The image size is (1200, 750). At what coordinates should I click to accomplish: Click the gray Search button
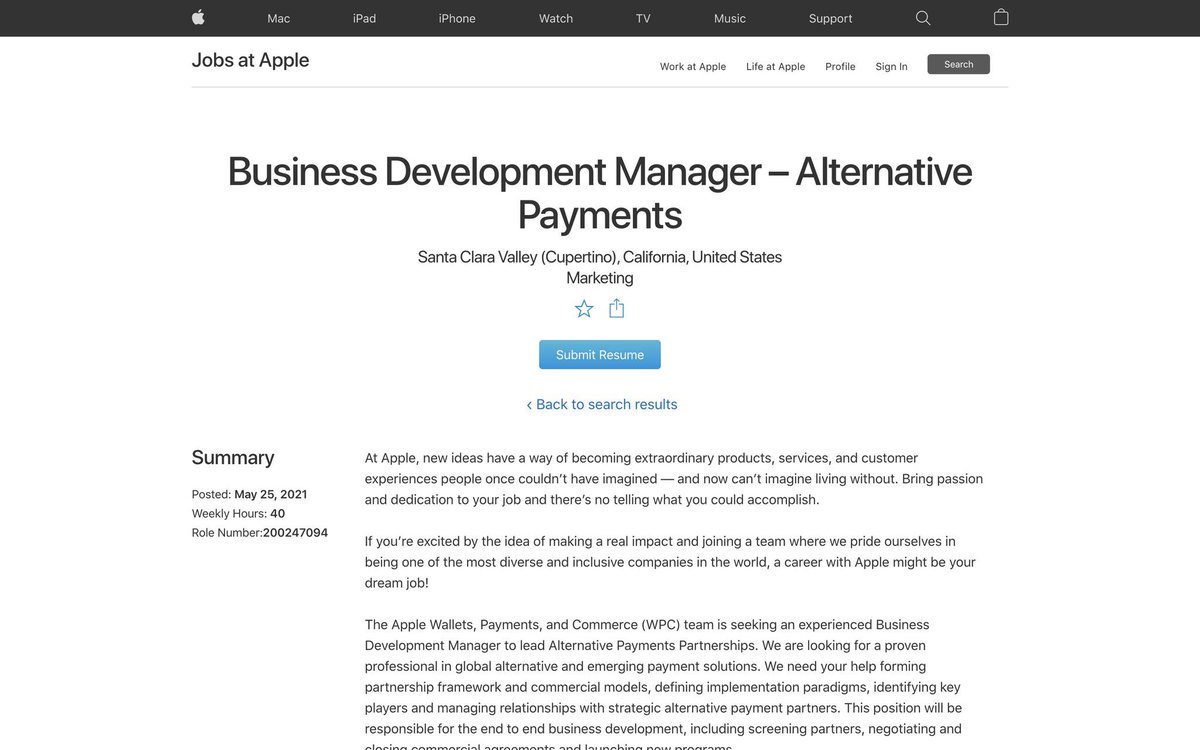coord(959,64)
